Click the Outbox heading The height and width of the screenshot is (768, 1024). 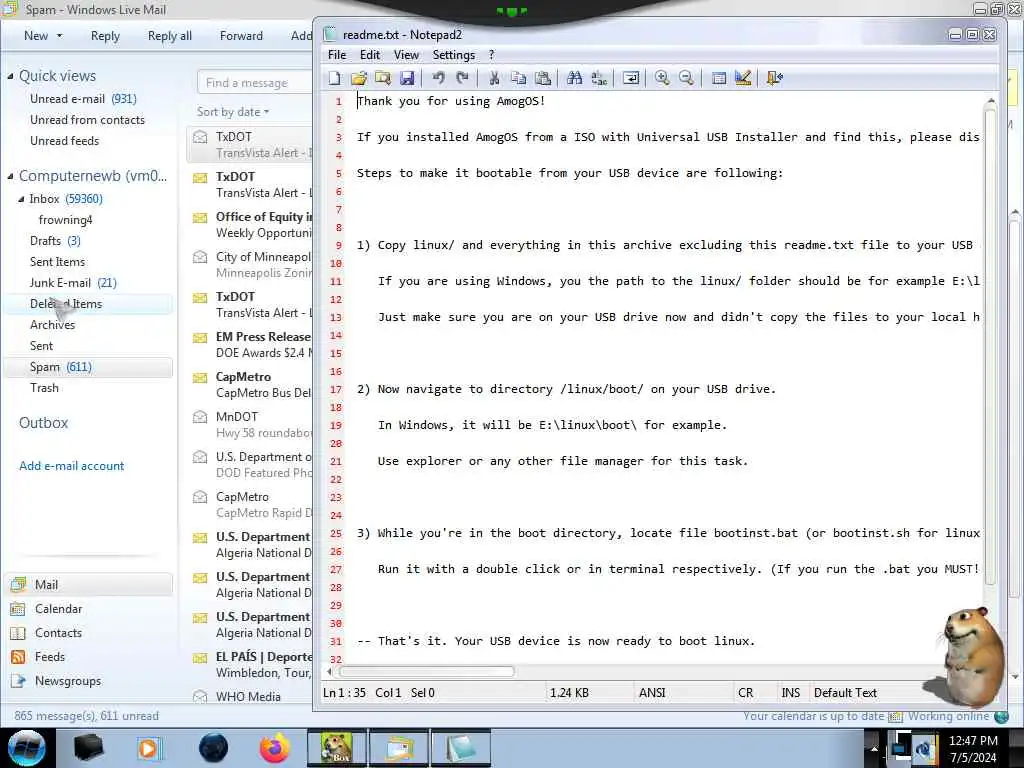[x=44, y=423]
